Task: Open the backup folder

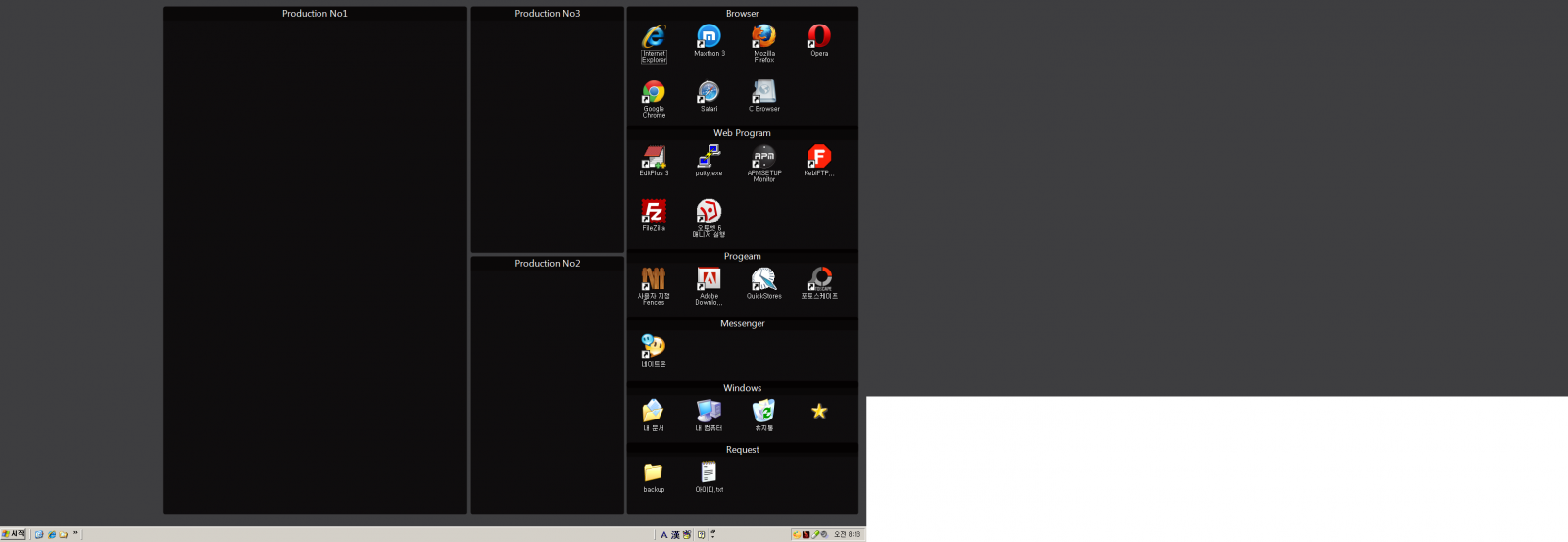Action: (x=654, y=473)
